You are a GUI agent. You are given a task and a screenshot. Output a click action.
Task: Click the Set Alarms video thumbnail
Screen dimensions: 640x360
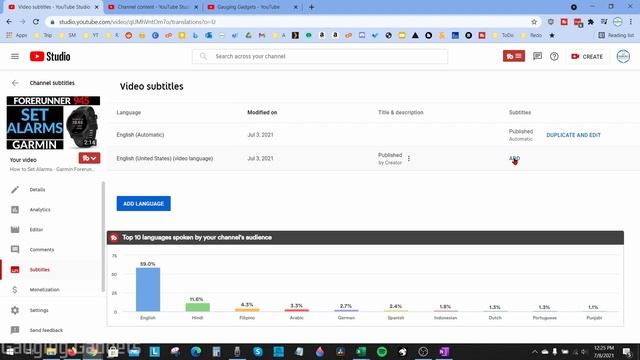pos(53,123)
